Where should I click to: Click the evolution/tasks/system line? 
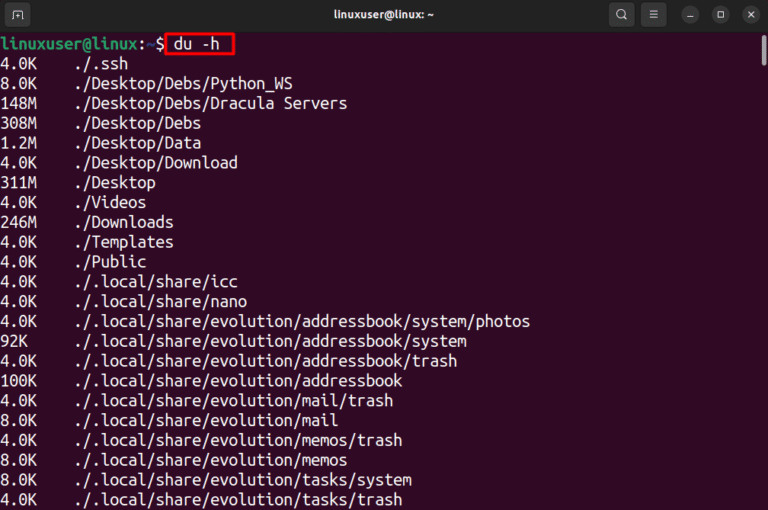click(206, 480)
